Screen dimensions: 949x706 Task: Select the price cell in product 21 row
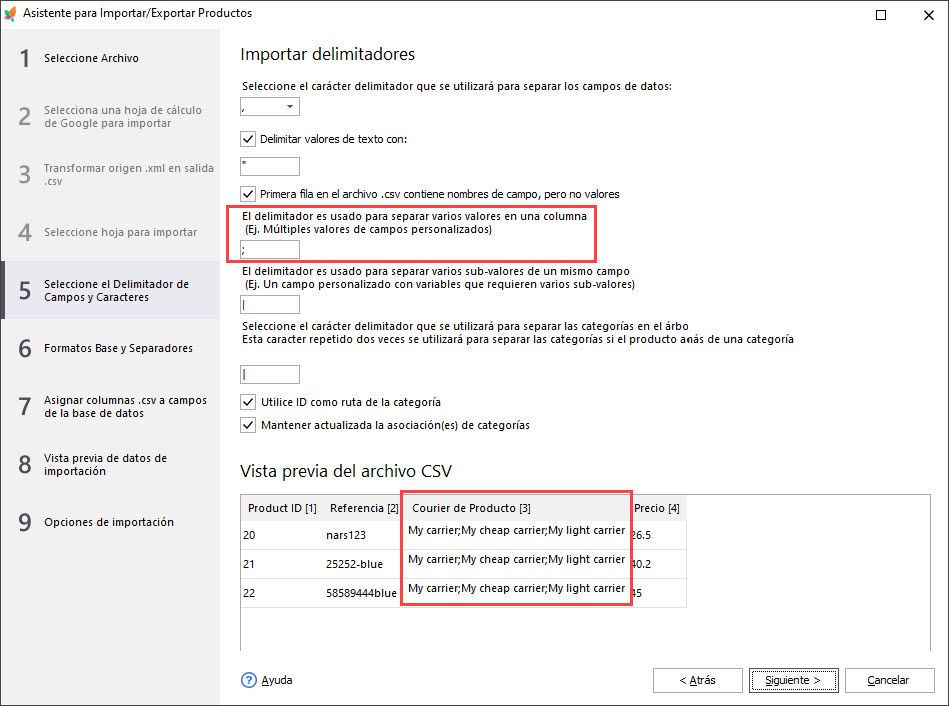[658, 564]
